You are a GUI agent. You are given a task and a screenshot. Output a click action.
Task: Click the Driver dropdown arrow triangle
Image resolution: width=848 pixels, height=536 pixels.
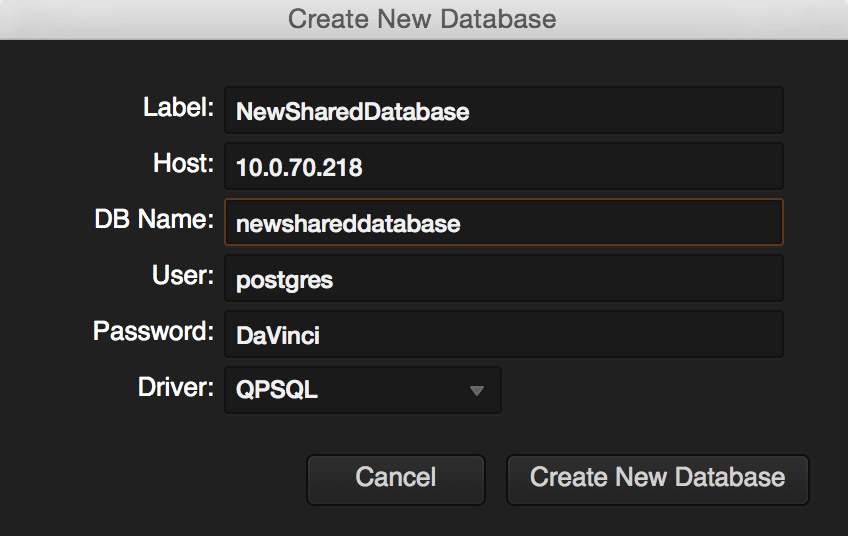(x=476, y=391)
